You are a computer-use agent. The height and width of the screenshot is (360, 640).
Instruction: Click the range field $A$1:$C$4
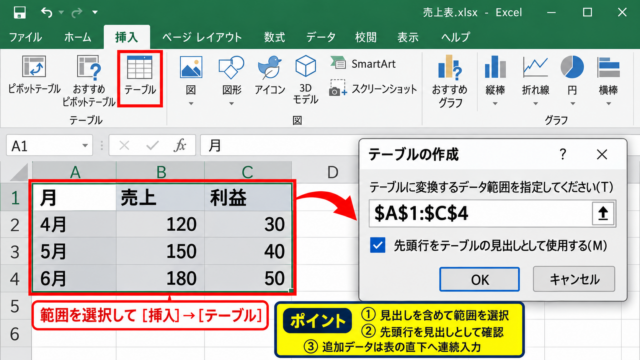[480, 213]
